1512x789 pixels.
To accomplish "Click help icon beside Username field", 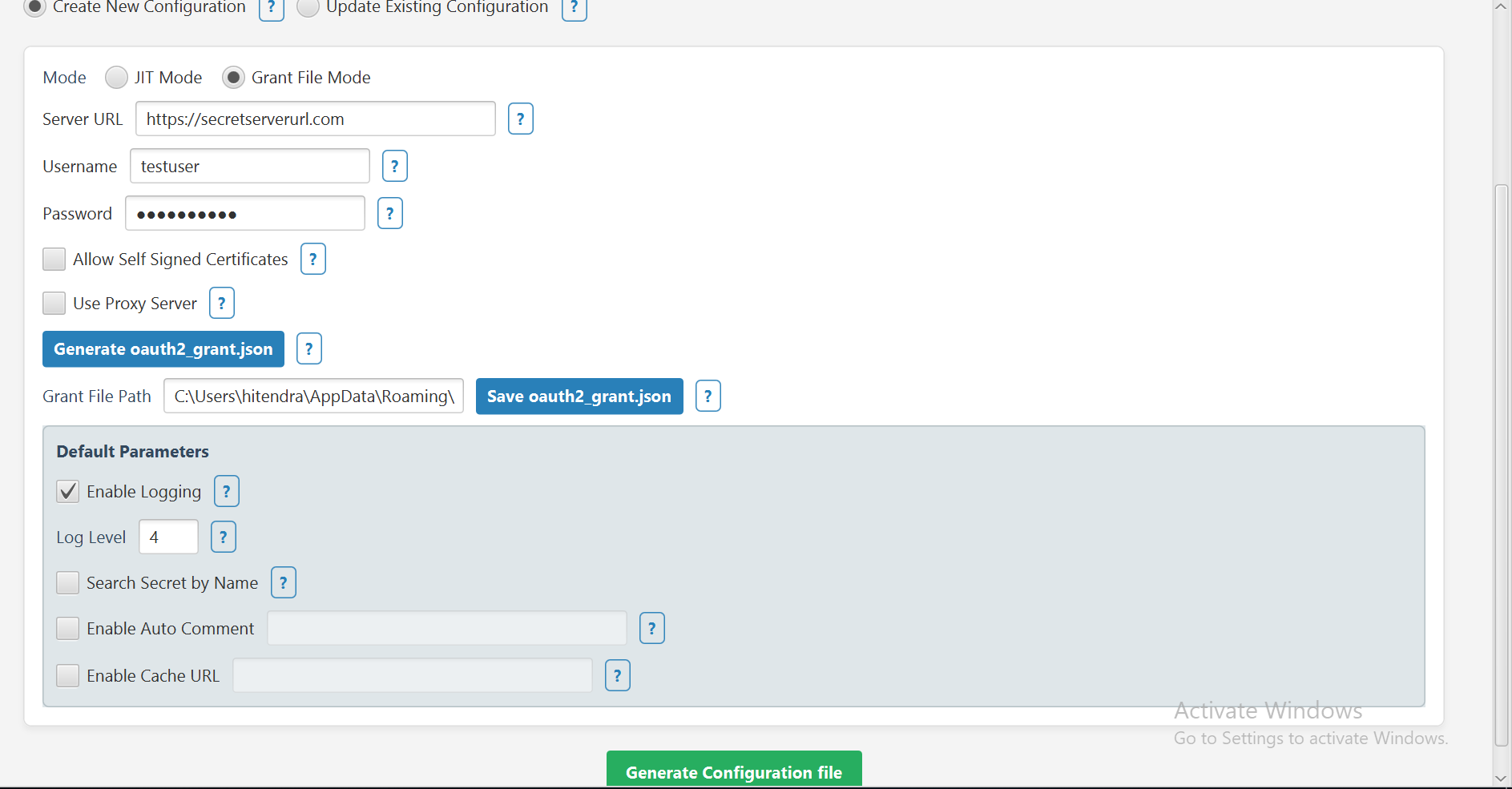I will tap(394, 167).
